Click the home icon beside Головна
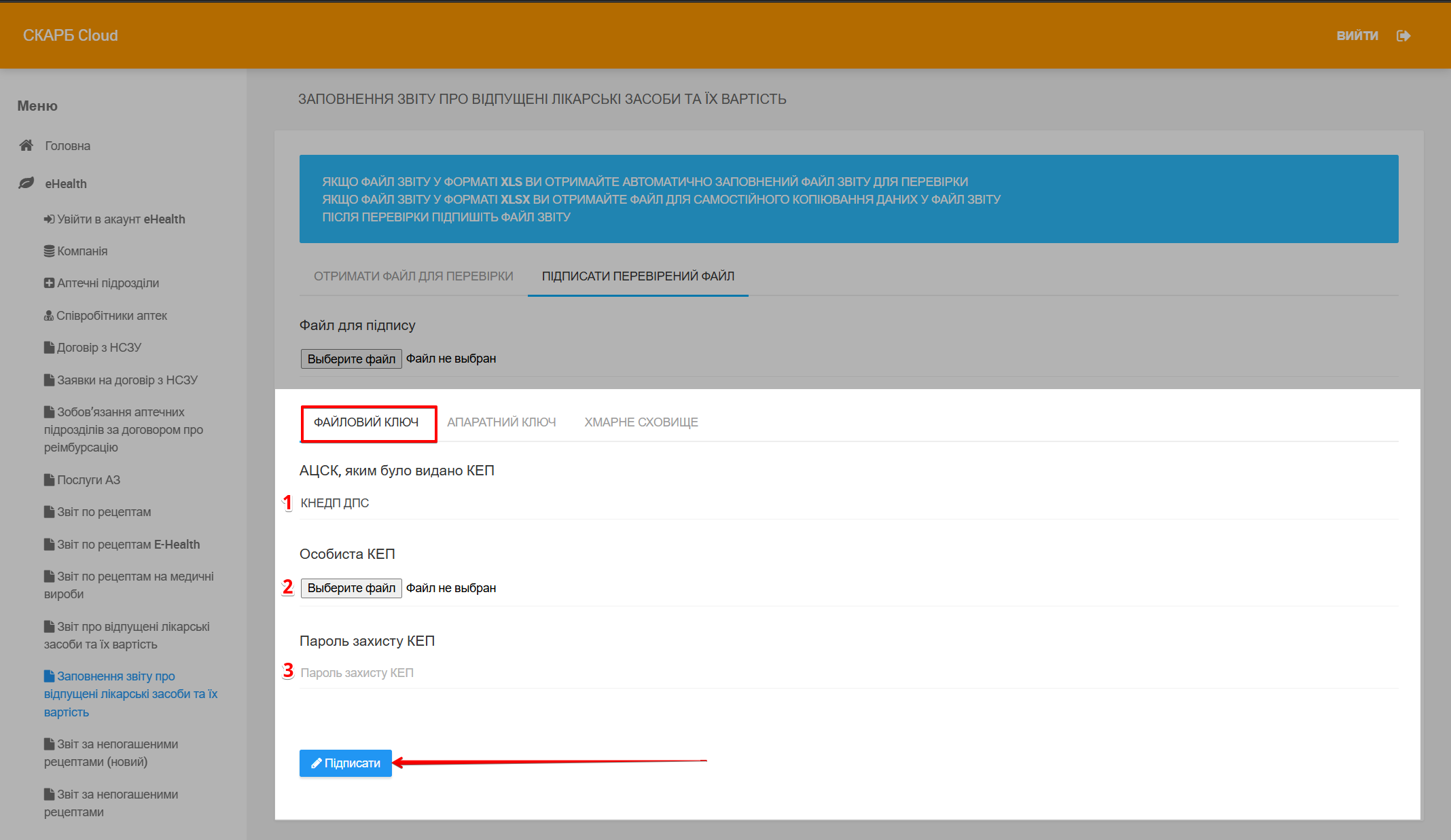This screenshot has height=840, width=1451. [26, 145]
